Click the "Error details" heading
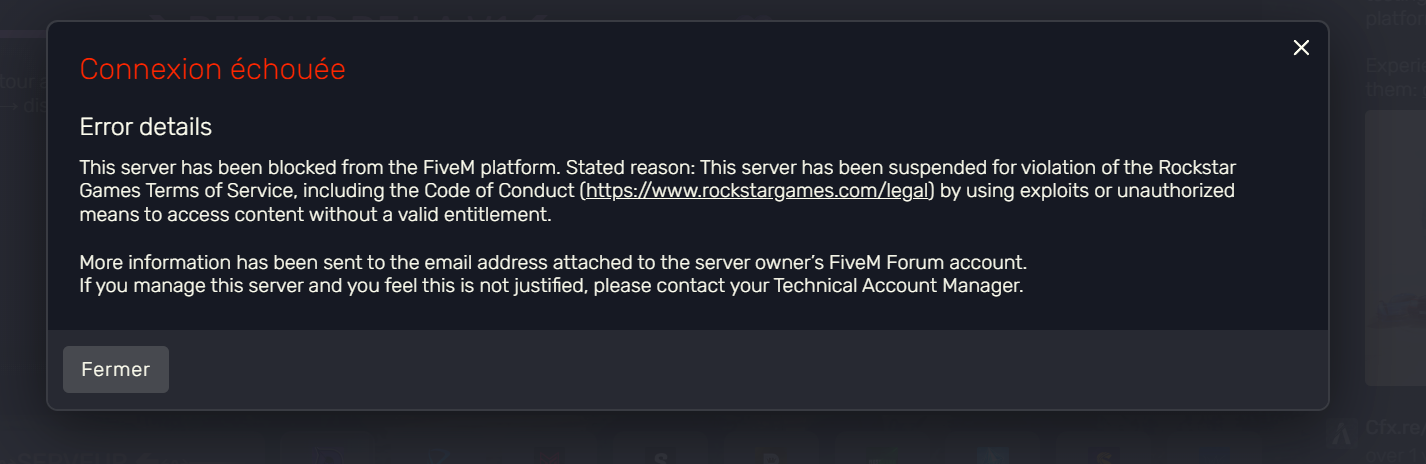Screen dimensions: 1426x464 click(146, 128)
